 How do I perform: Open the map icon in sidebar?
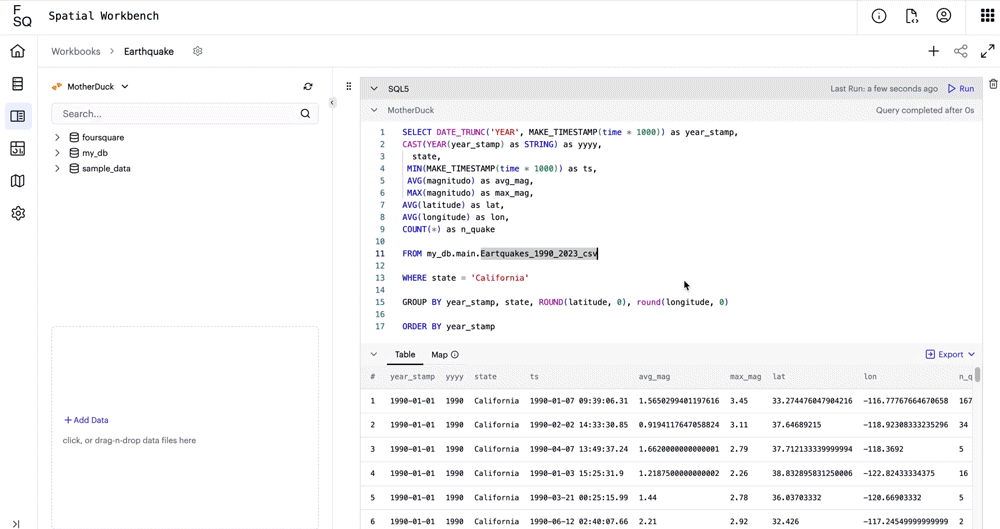tap(18, 181)
